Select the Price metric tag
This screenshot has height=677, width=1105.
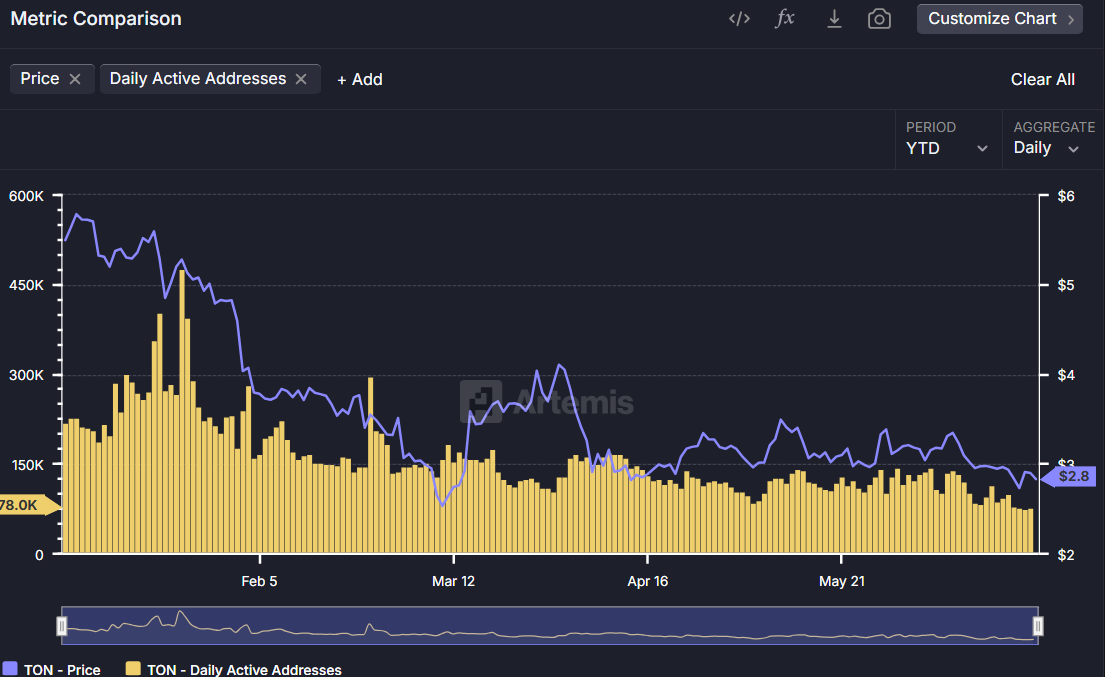pos(40,79)
